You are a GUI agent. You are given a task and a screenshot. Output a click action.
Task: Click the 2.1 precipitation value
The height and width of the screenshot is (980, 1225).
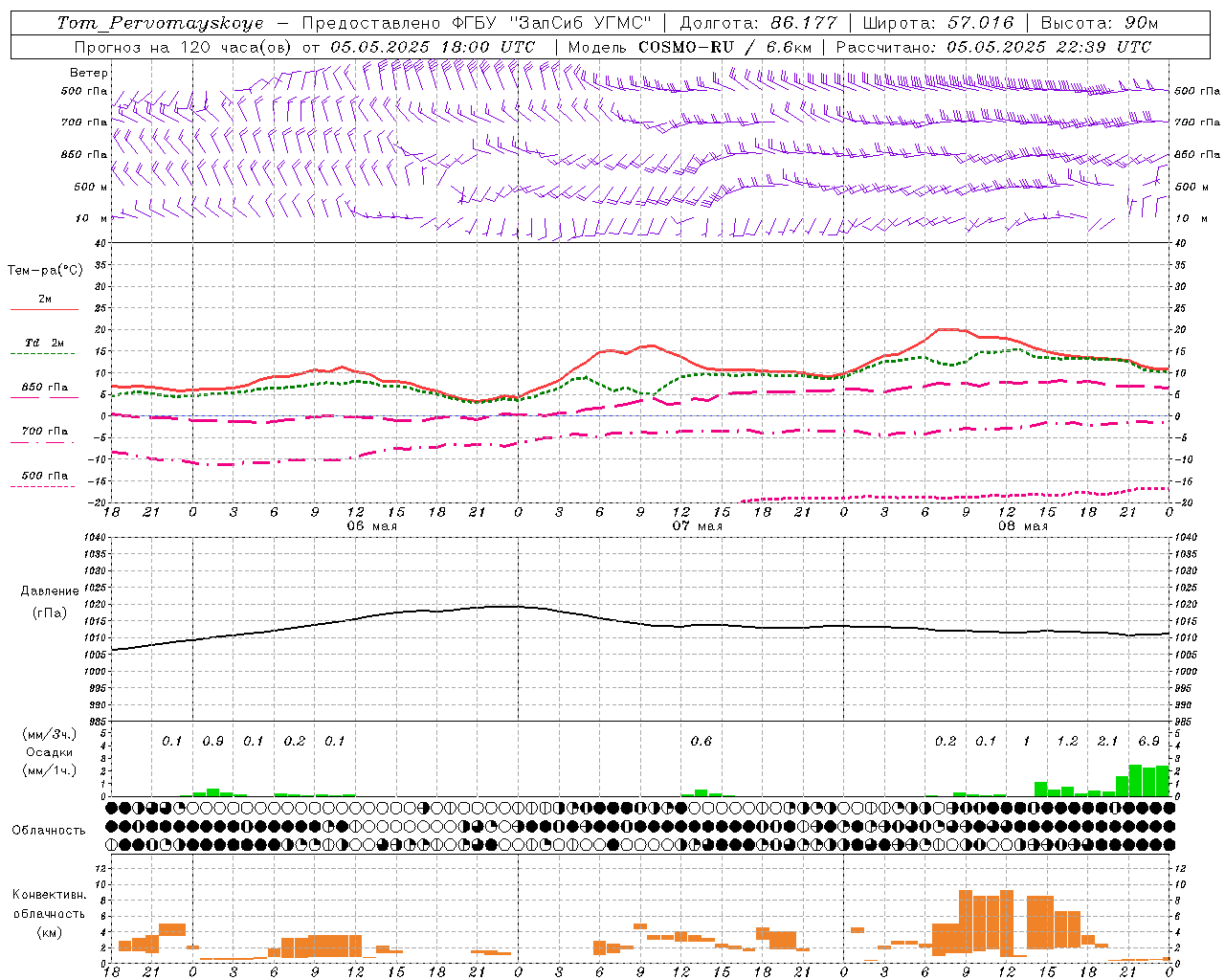tap(1107, 741)
